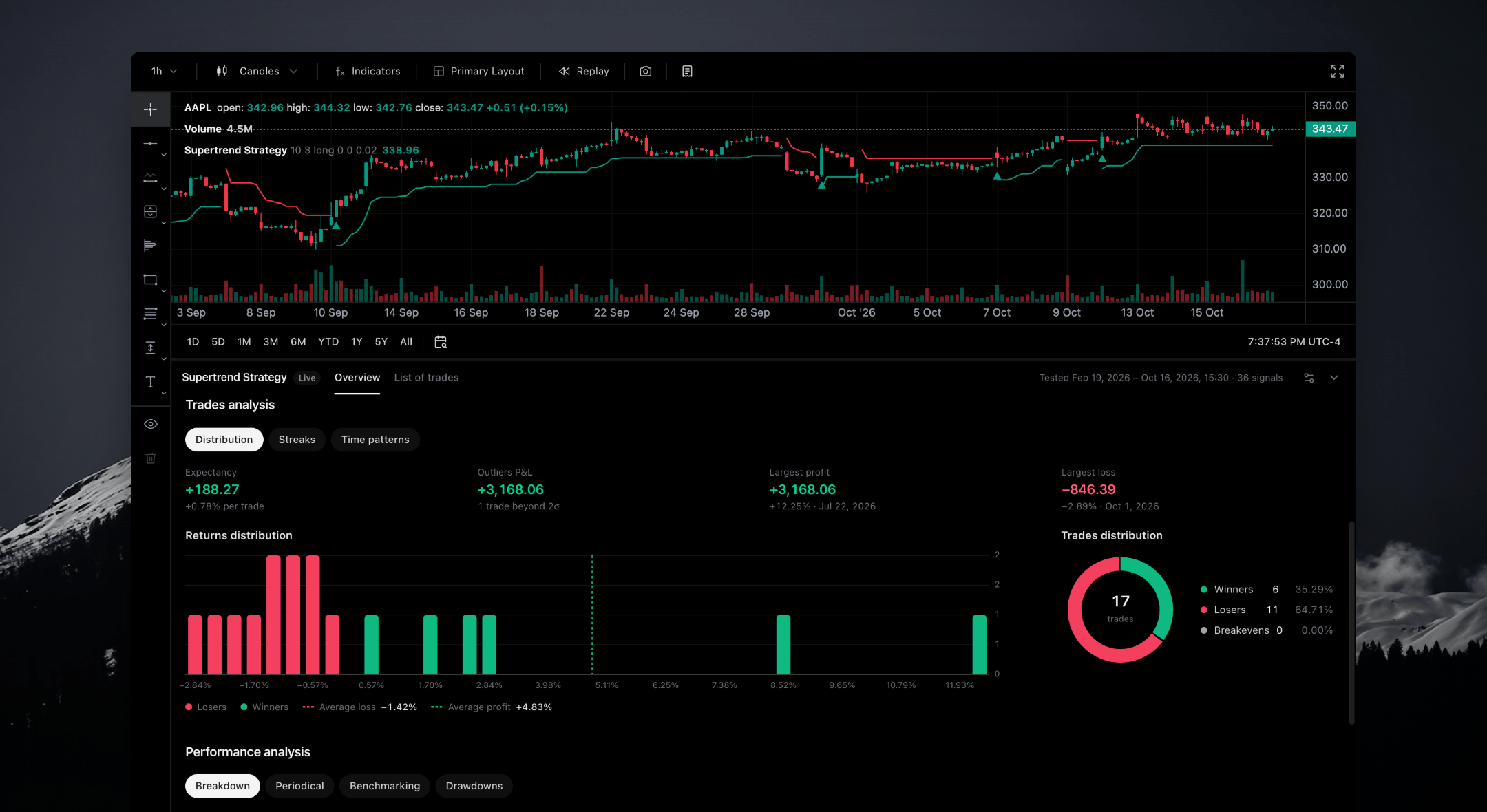Image resolution: width=1487 pixels, height=812 pixels.
Task: Enter fullscreen mode on the chart
Action: tap(1337, 72)
